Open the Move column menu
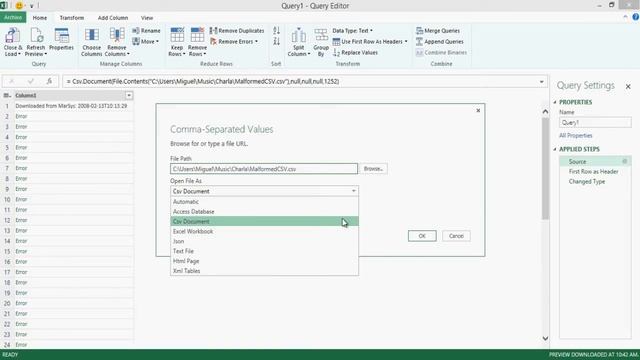 point(146,42)
